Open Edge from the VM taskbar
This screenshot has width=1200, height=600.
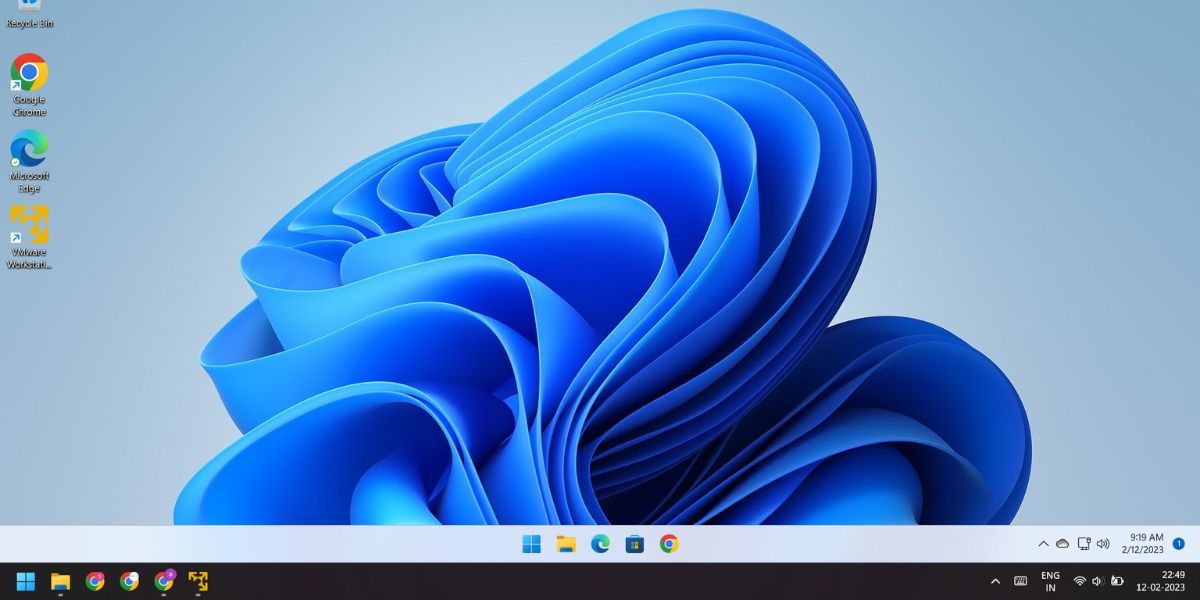[600, 544]
